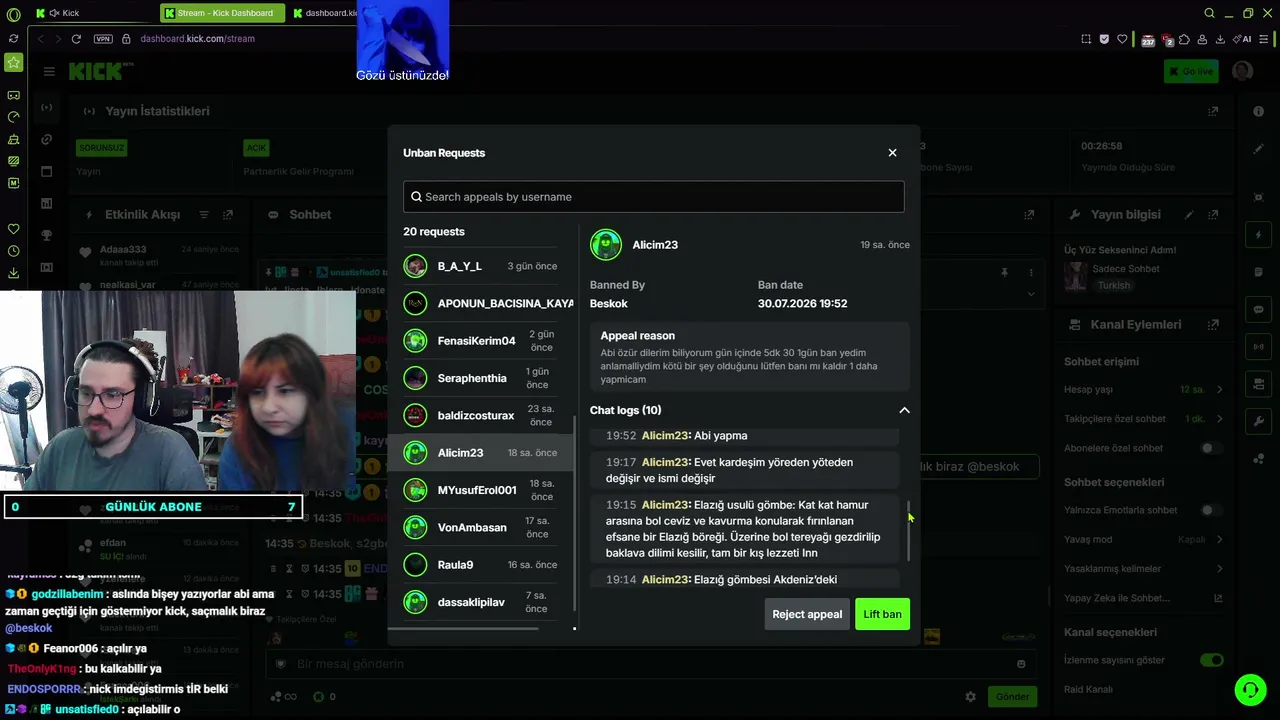Screen dimensions: 1280x720
Task: Open GX Control speedometer in Opera sidebar
Action: 13,117
